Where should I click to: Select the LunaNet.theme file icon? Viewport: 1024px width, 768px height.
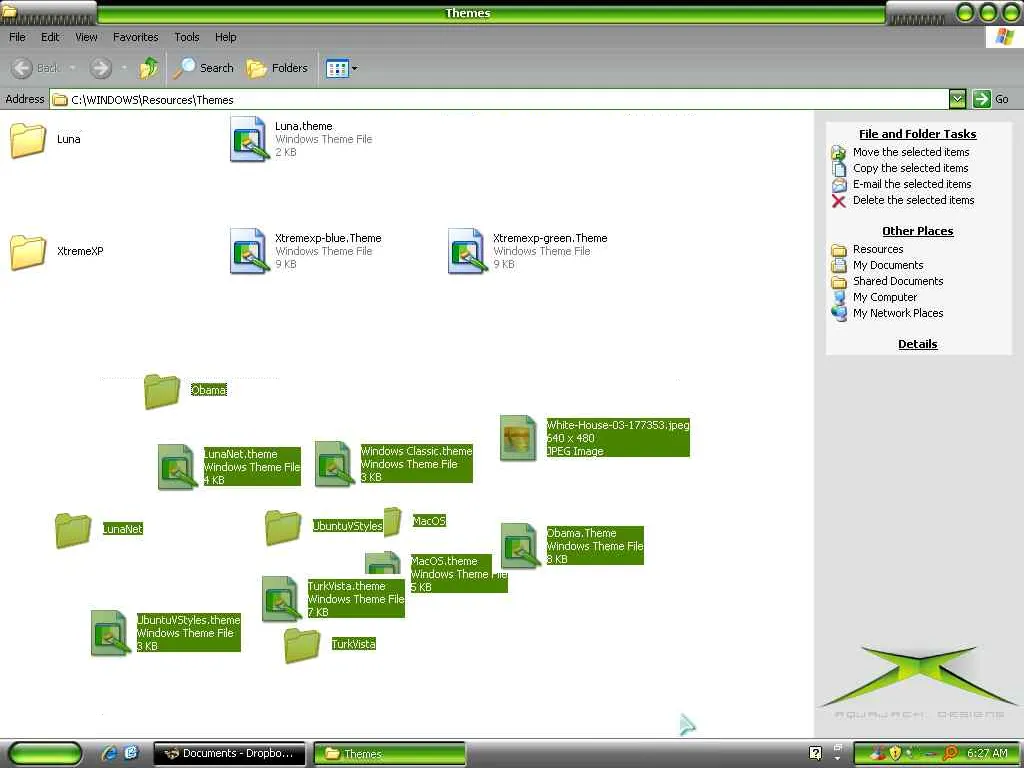[x=178, y=466]
